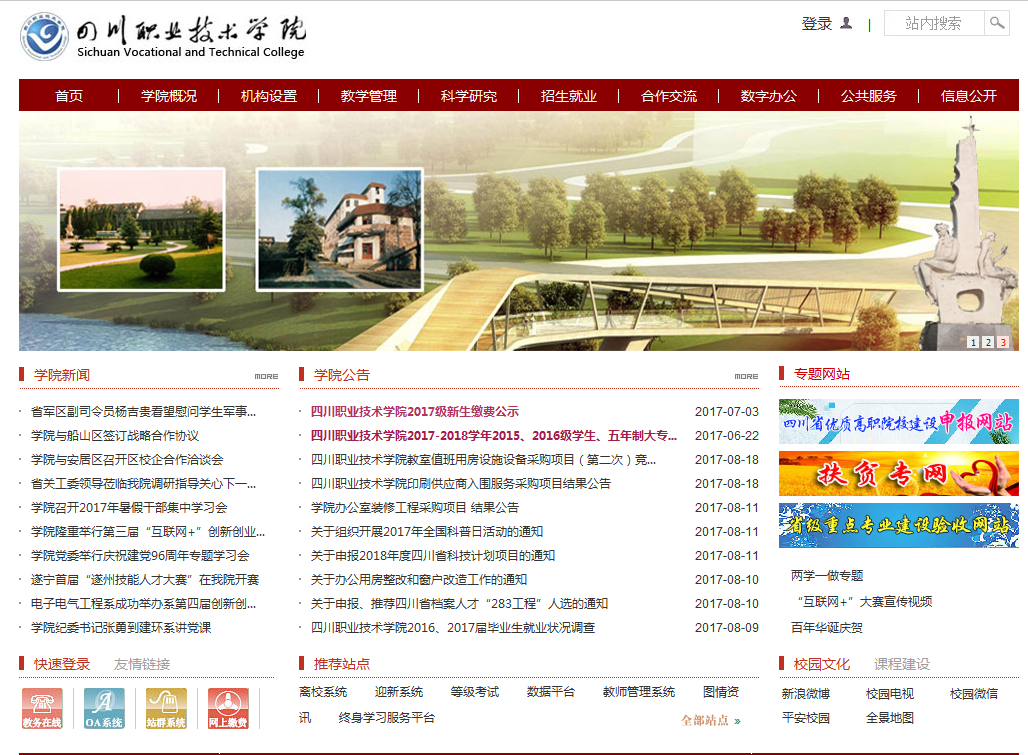
Task: Click the 扶贫专网 banner image
Action: click(898, 473)
